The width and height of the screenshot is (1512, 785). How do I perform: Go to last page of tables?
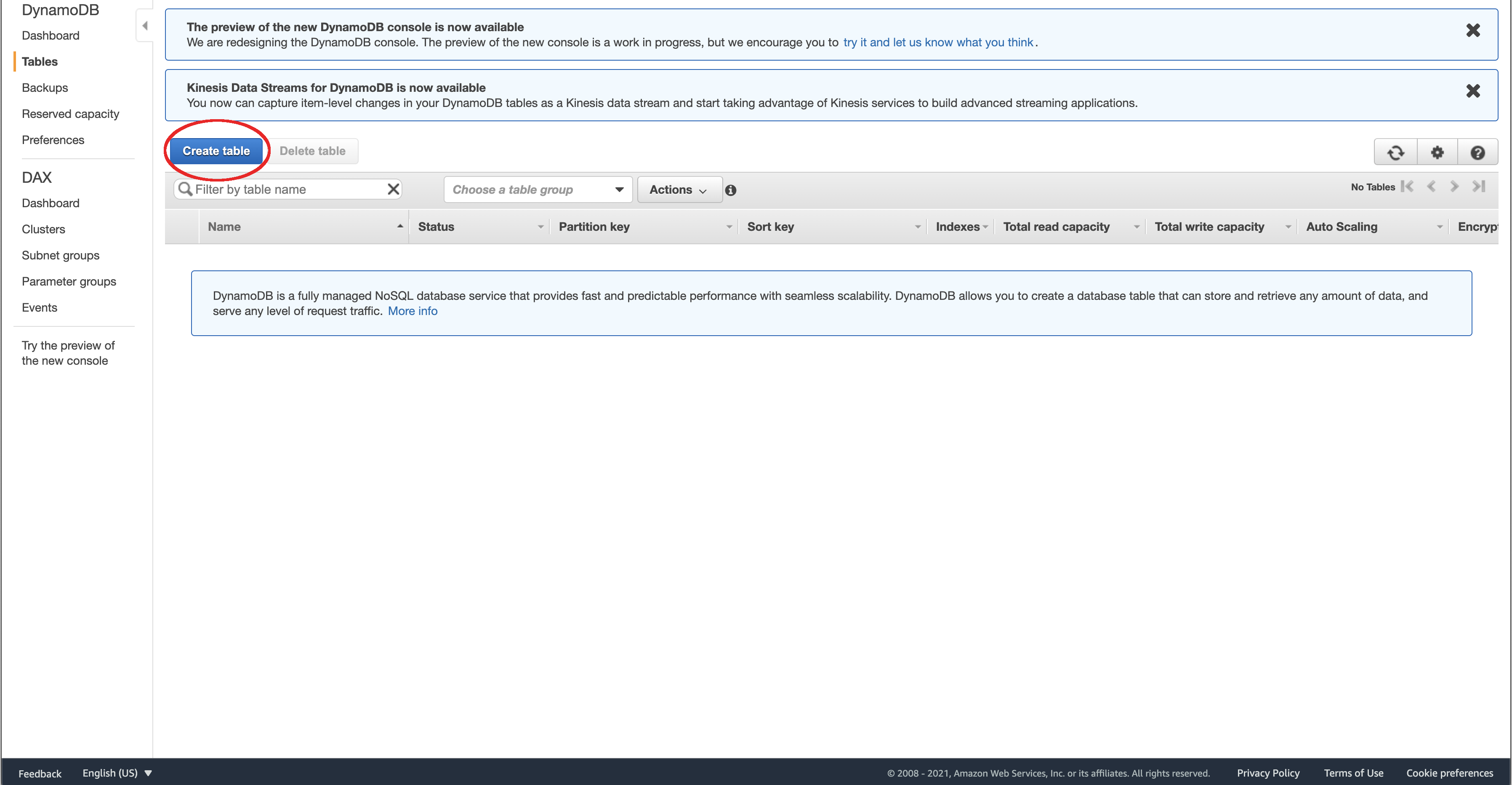[1479, 187]
